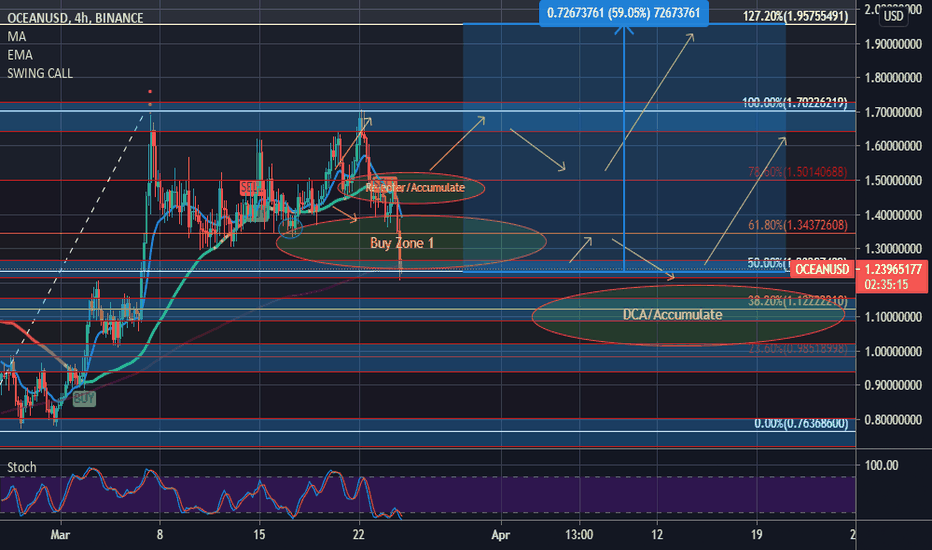Image resolution: width=932 pixels, height=550 pixels.
Task: Select the SWING CALL indicator label
Action: [40, 74]
